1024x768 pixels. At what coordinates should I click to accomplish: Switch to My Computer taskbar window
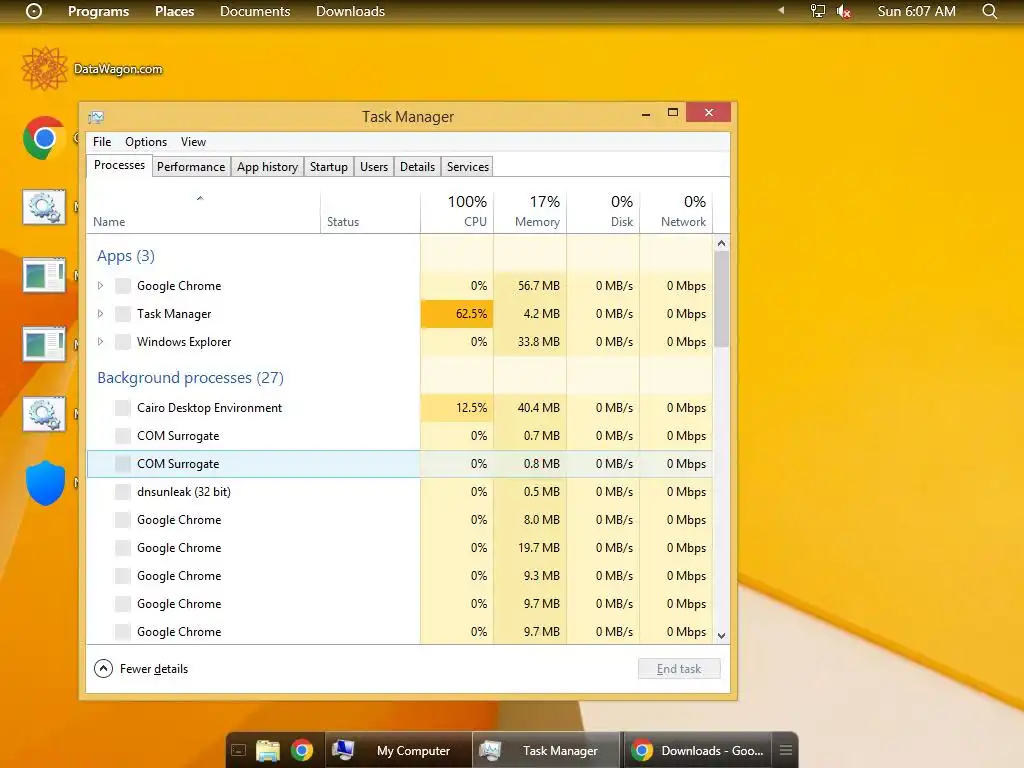pyautogui.click(x=398, y=750)
